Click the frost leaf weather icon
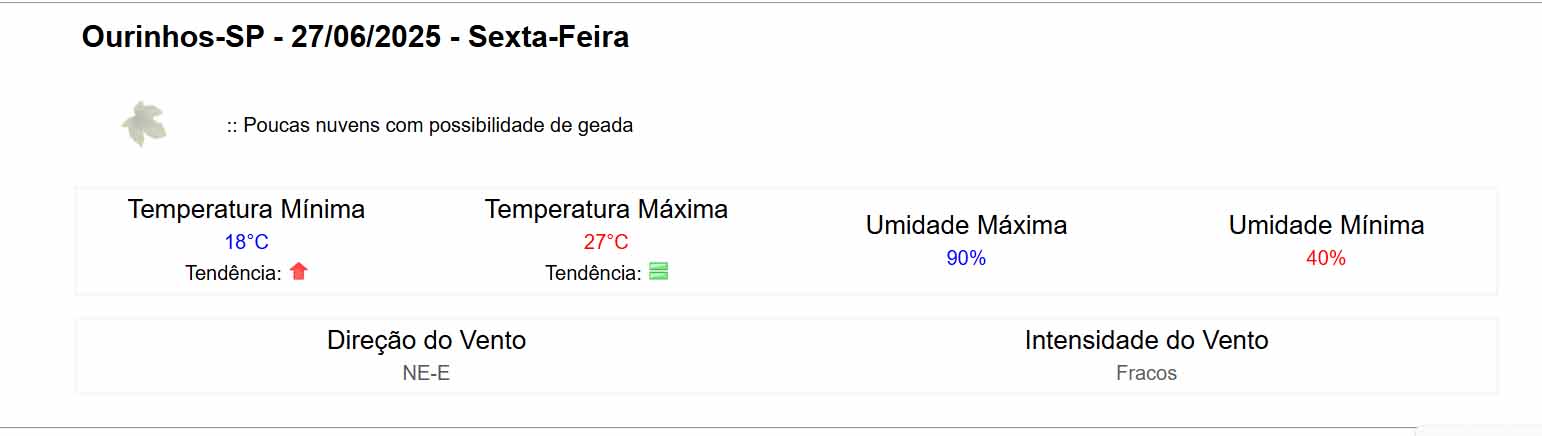The height and width of the screenshot is (436, 1542). tap(144, 124)
